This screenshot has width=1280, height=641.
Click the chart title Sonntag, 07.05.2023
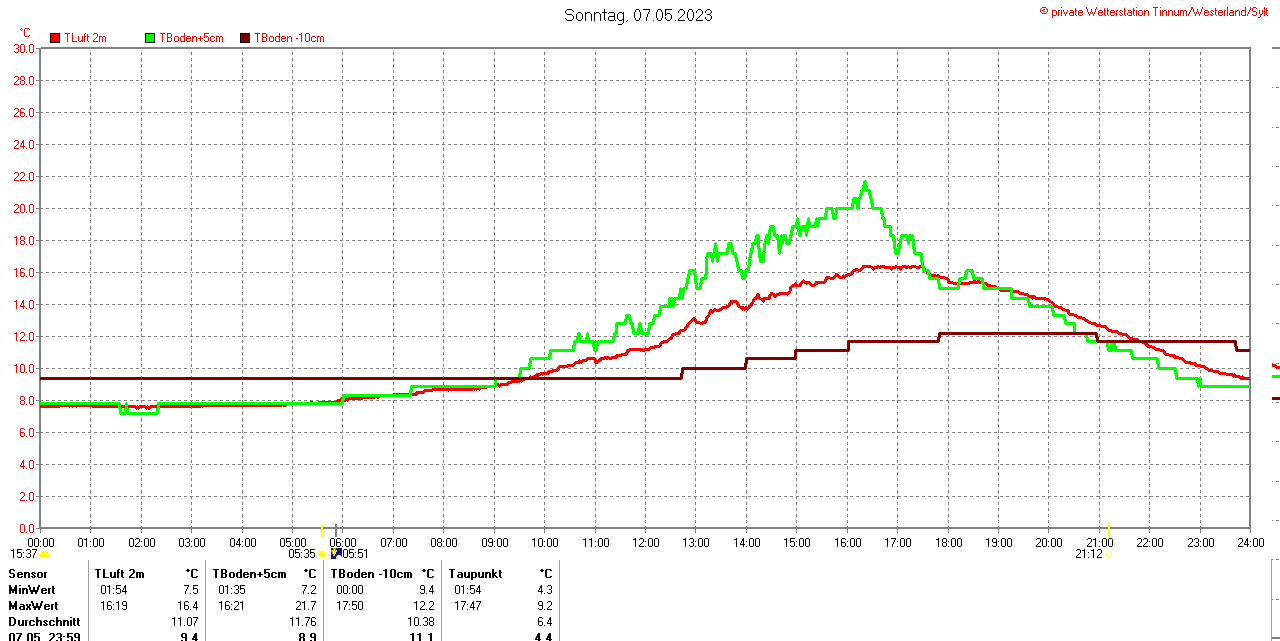click(638, 15)
